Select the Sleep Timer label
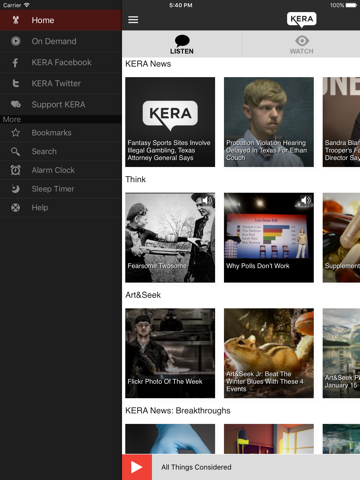The height and width of the screenshot is (480, 360). tap(53, 189)
